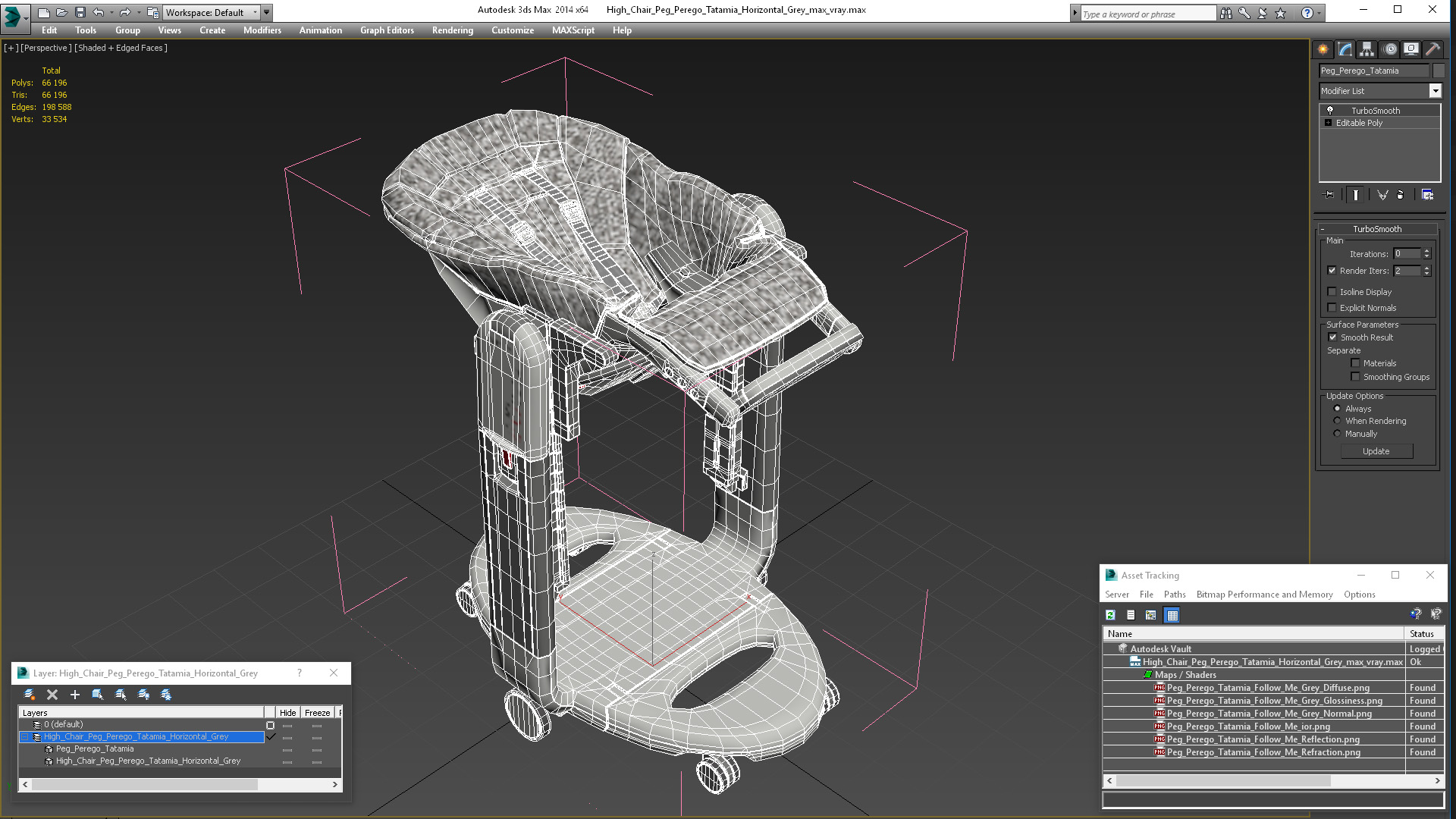Select When Rendering update option
Viewport: 1456px width, 819px height.
click(x=1338, y=421)
